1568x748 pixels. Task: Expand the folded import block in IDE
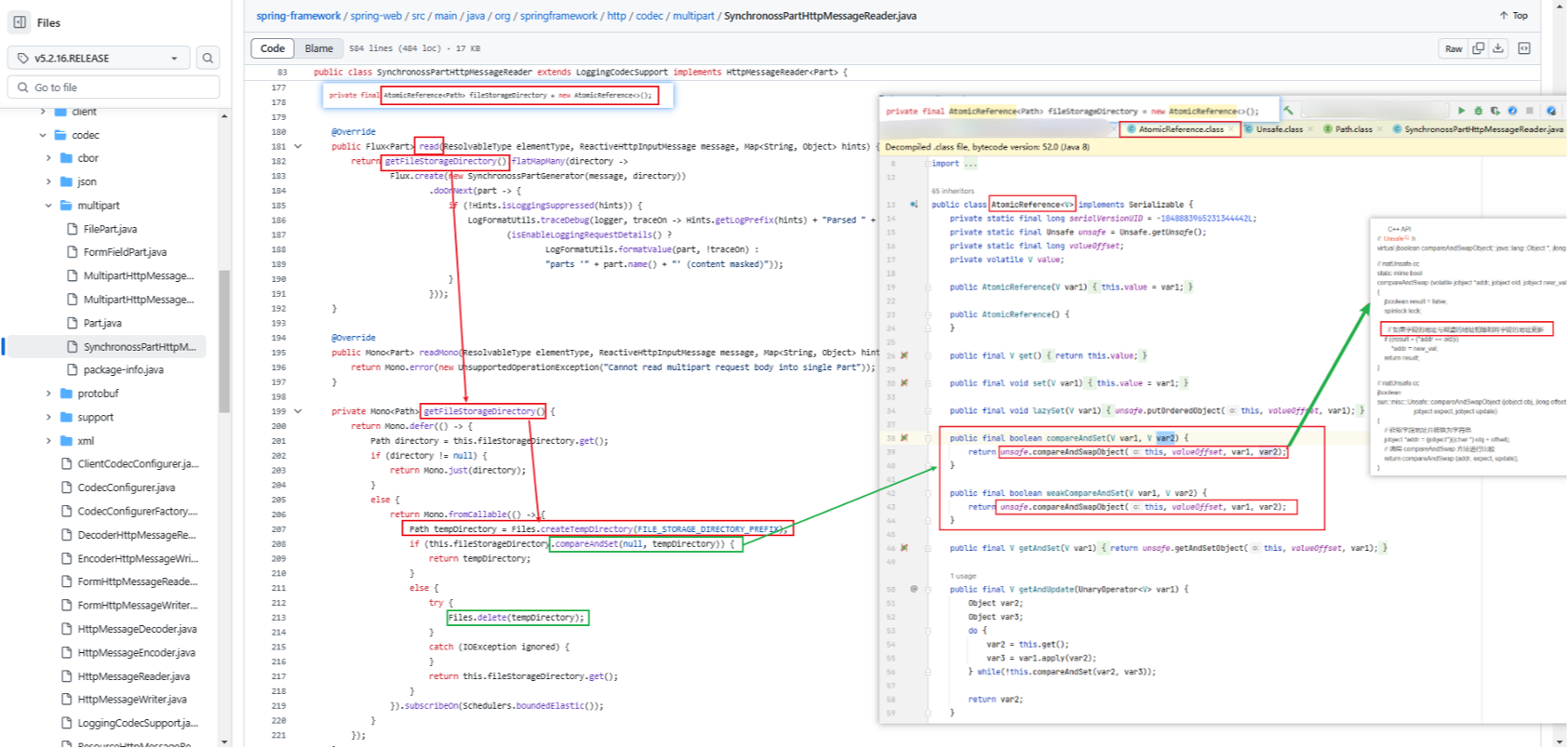(x=971, y=164)
